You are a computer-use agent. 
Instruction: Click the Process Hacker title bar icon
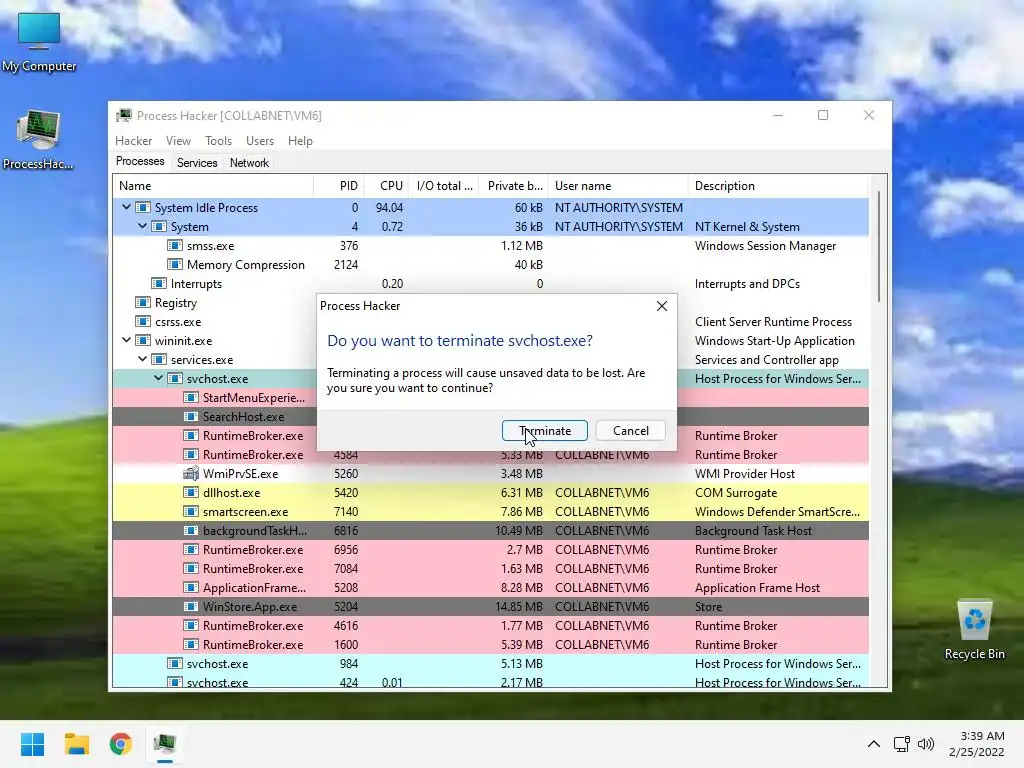[x=123, y=116]
